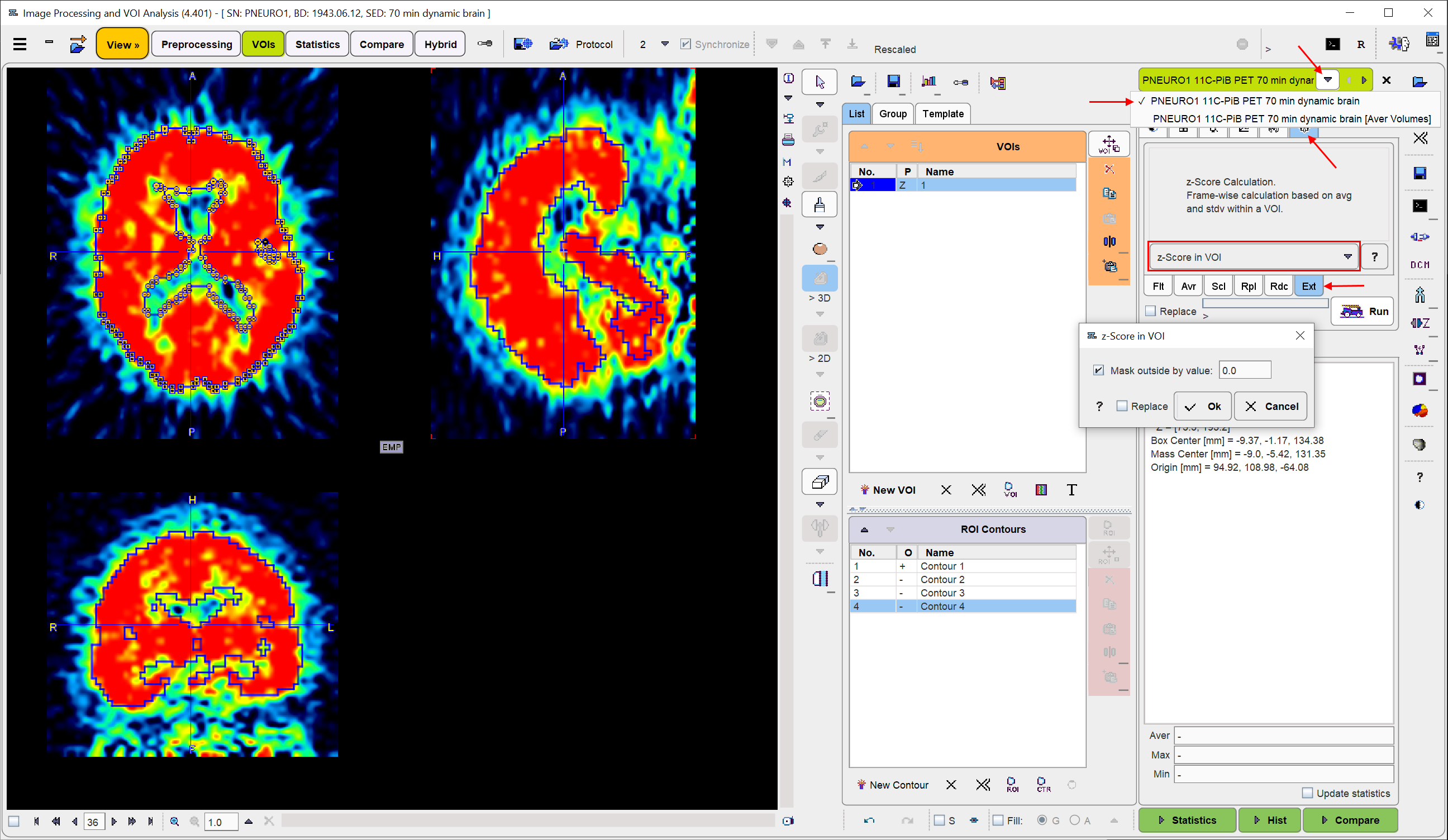The width and height of the screenshot is (1448, 840).
Task: Click the VOI text T icon
Action: (1071, 490)
